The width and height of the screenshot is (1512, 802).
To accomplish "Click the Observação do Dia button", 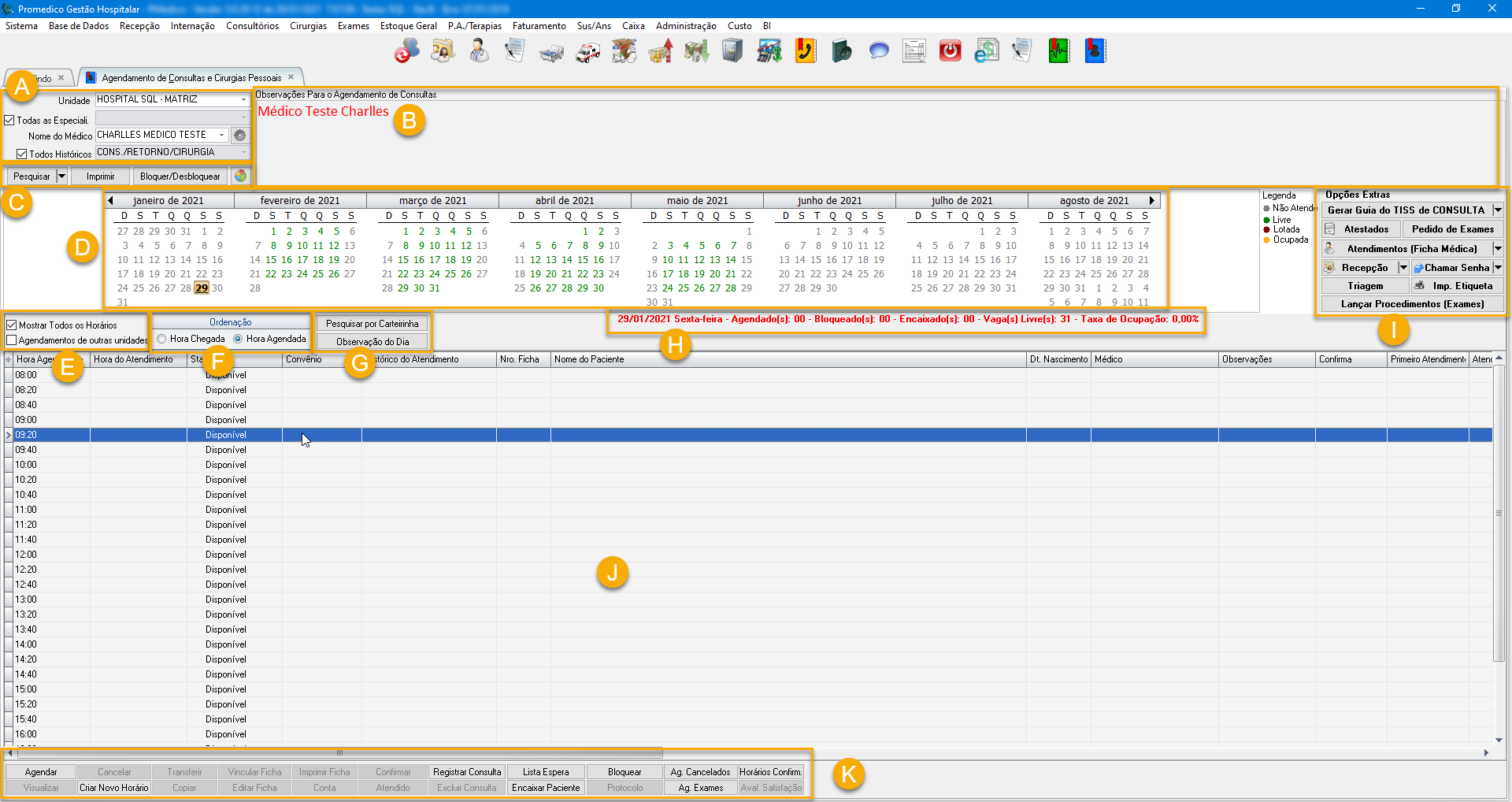I will click(372, 342).
